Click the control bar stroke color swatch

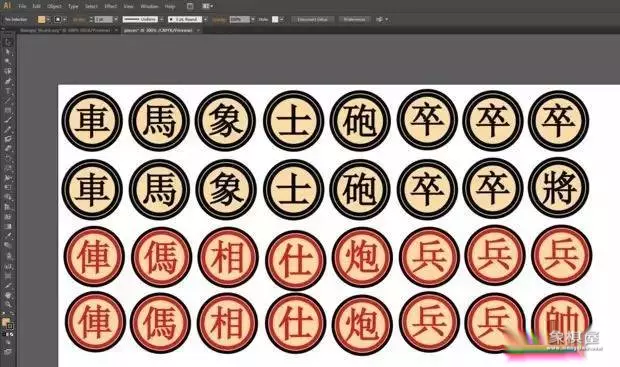tap(58, 19)
